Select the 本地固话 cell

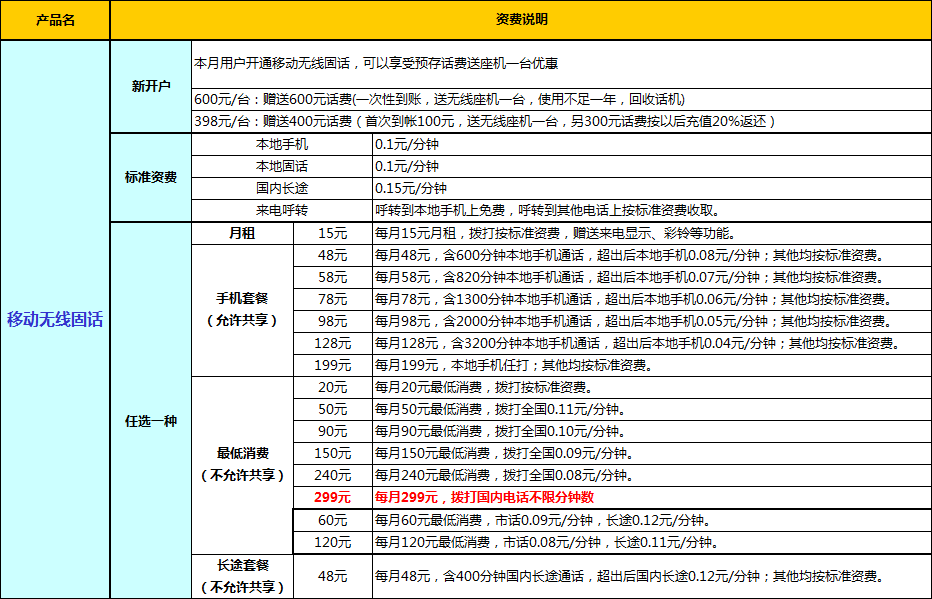click(282, 166)
